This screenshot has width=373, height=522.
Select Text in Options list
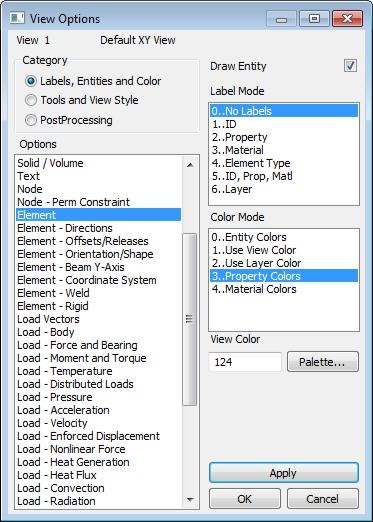point(99,176)
